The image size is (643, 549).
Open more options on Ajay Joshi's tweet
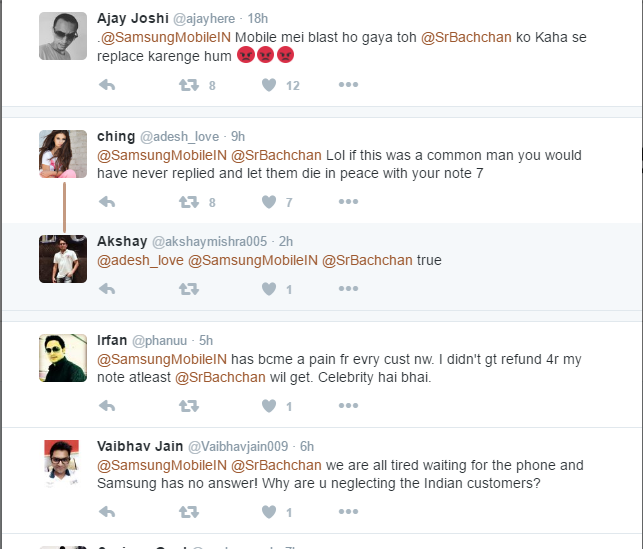tap(348, 86)
